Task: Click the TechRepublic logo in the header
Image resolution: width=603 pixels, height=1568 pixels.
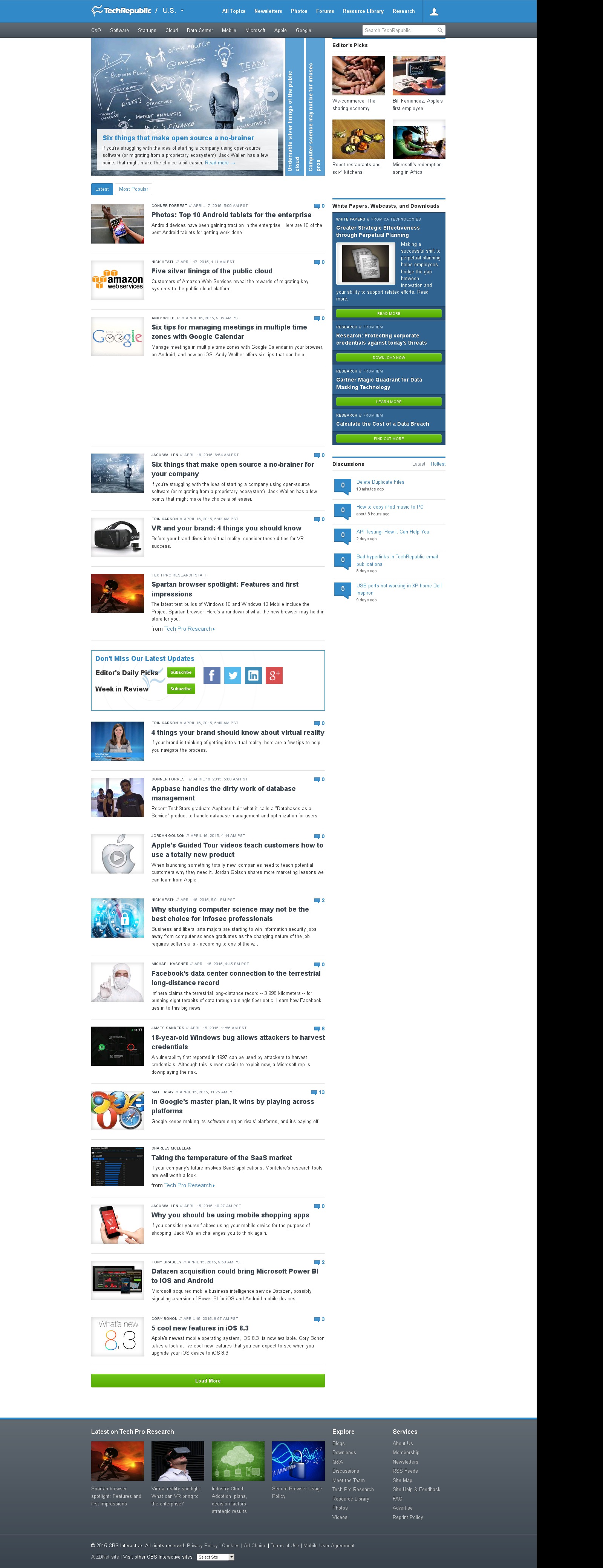Action: pyautogui.click(x=121, y=11)
